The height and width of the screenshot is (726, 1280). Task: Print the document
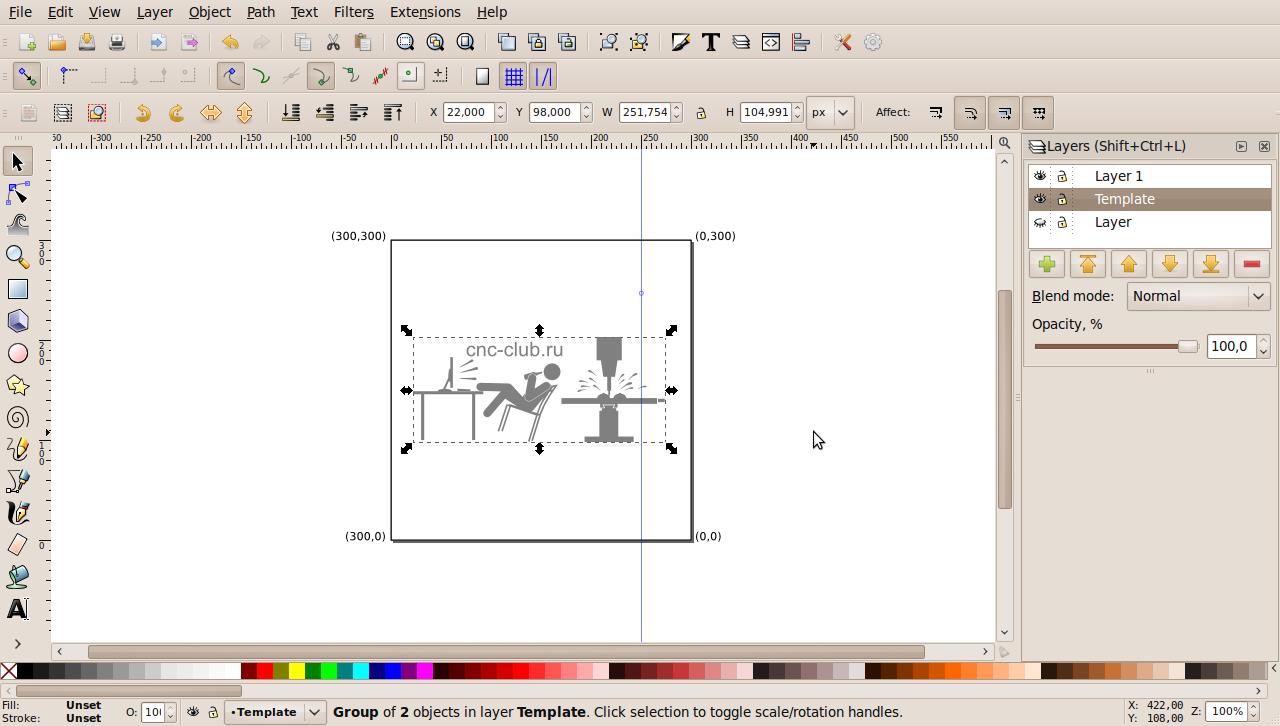(x=117, y=42)
